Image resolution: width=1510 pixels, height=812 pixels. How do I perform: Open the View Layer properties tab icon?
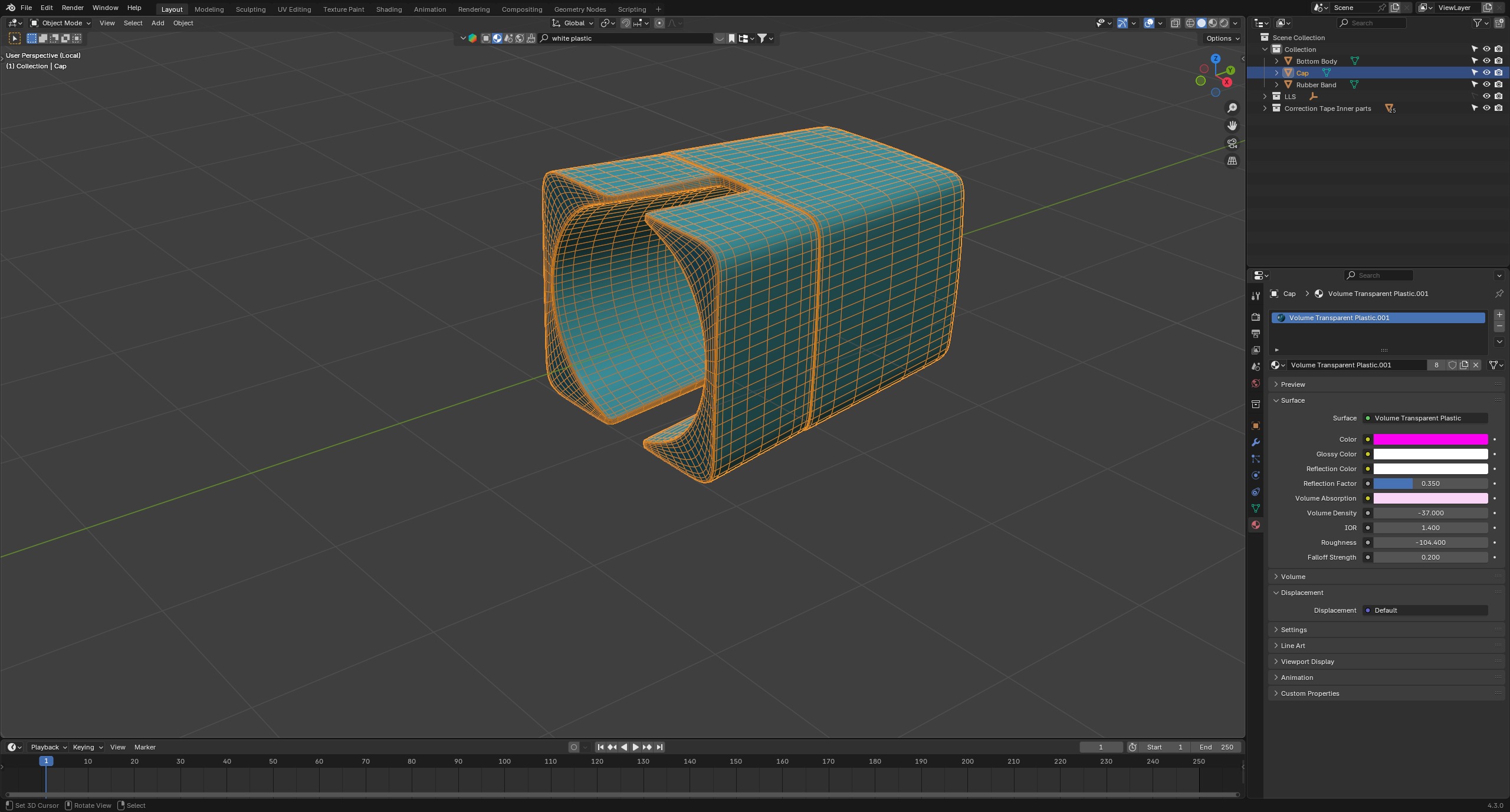tap(1255, 350)
